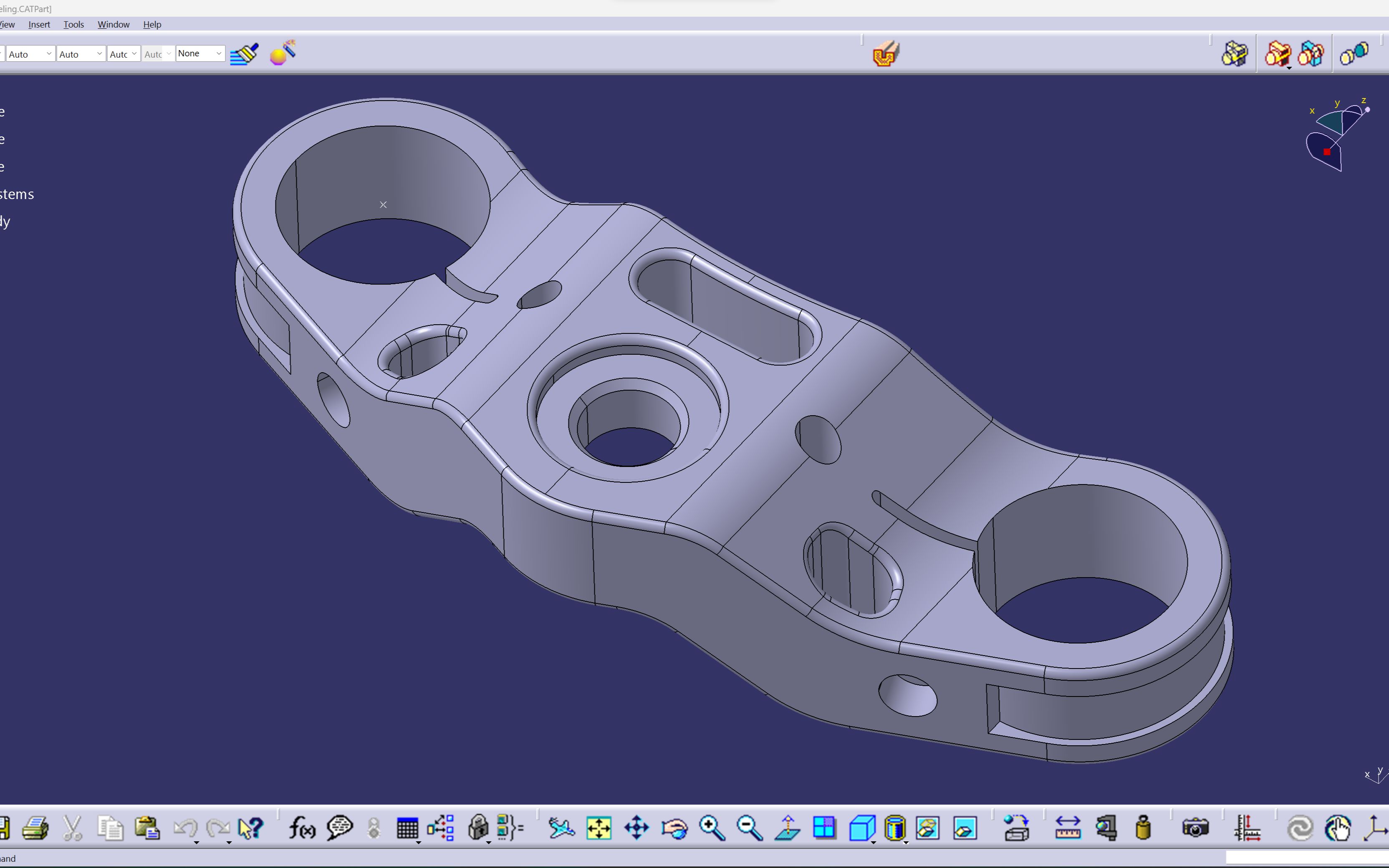Open the Help menu
Image resolution: width=1389 pixels, height=868 pixels.
[152, 24]
